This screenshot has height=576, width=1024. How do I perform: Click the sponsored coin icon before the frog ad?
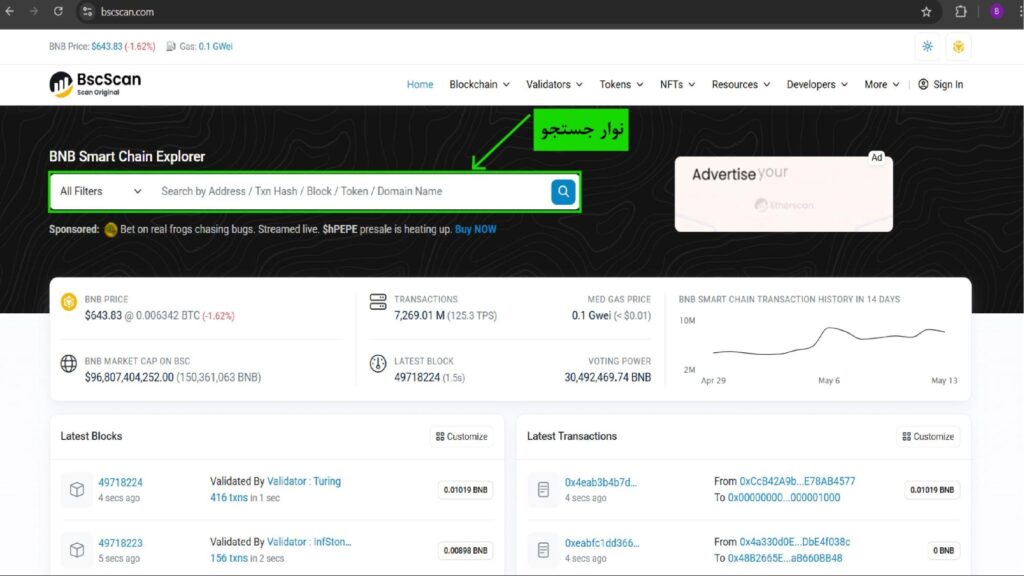(x=110, y=229)
